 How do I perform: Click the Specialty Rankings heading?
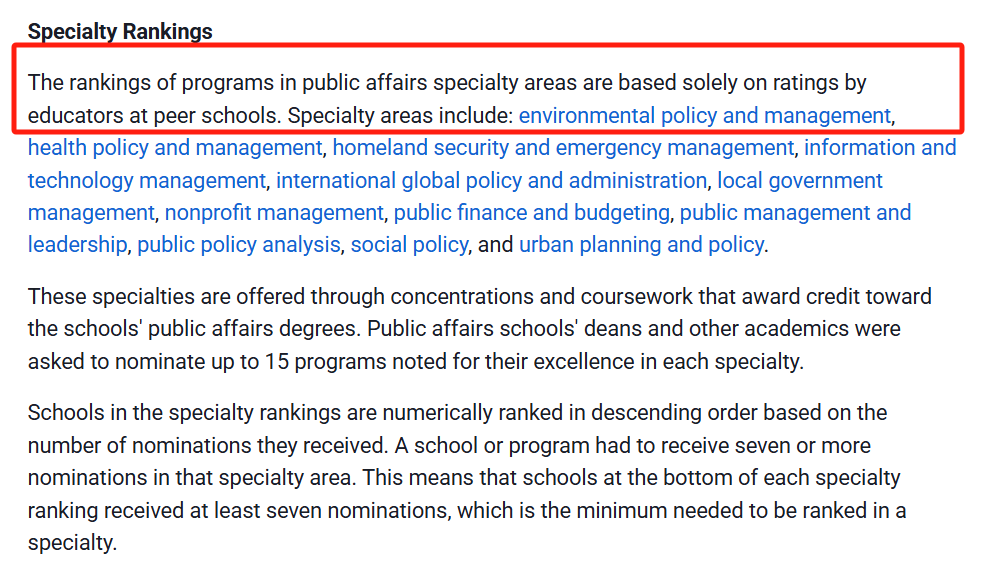pos(120,31)
